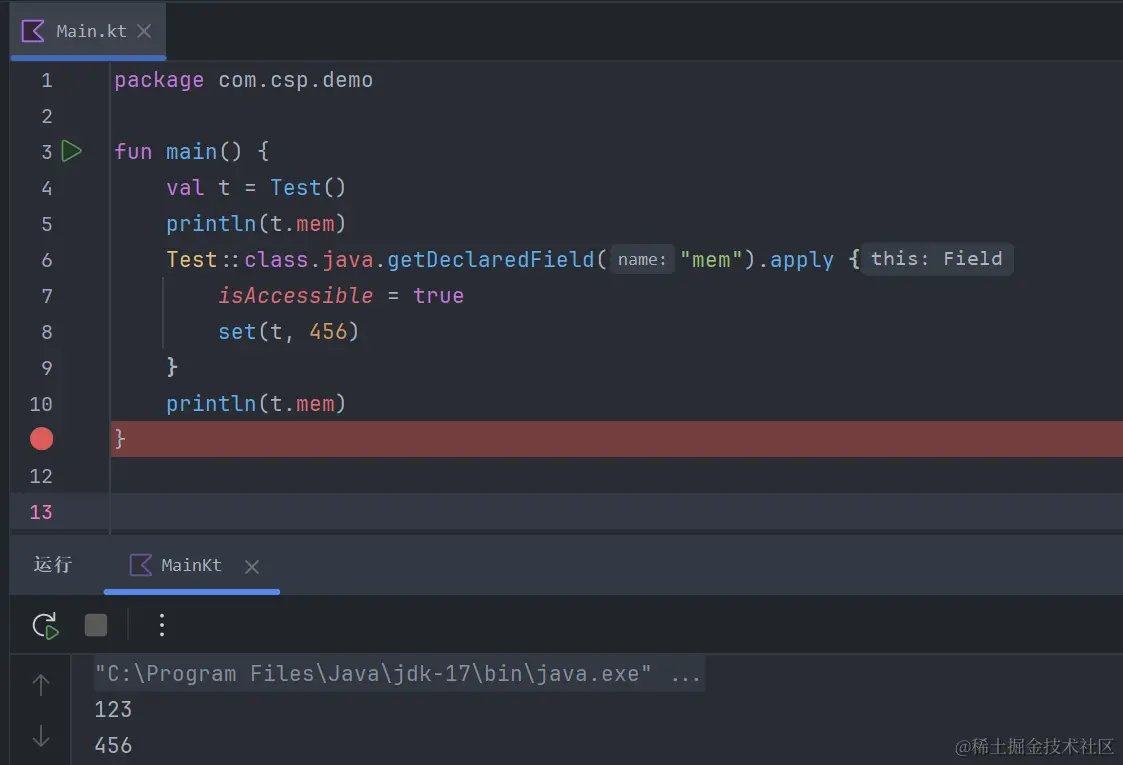This screenshot has width=1123, height=765.
Task: Click the 'name:' parameter hint
Action: click(x=642, y=259)
